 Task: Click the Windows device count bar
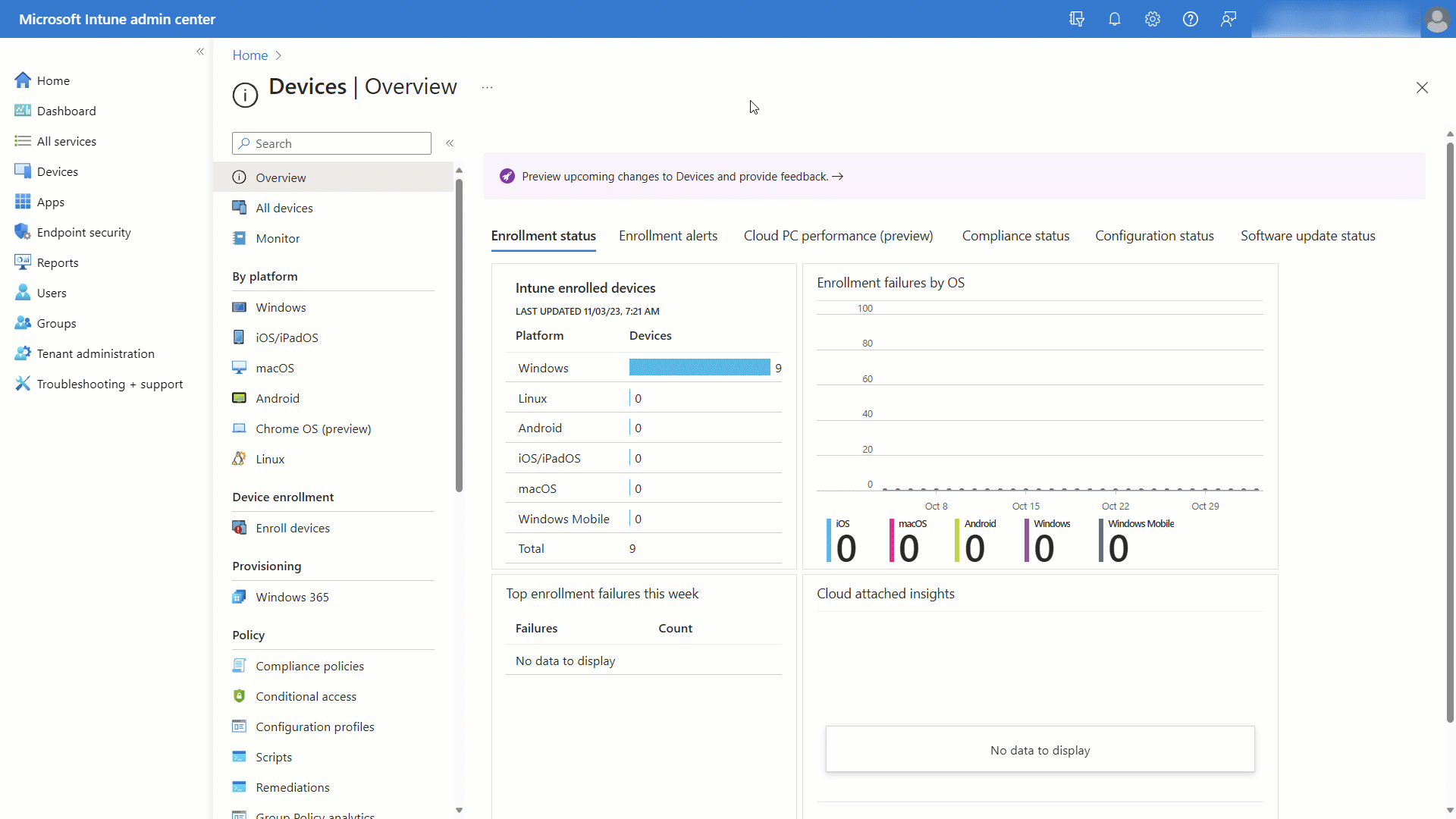[699, 368]
